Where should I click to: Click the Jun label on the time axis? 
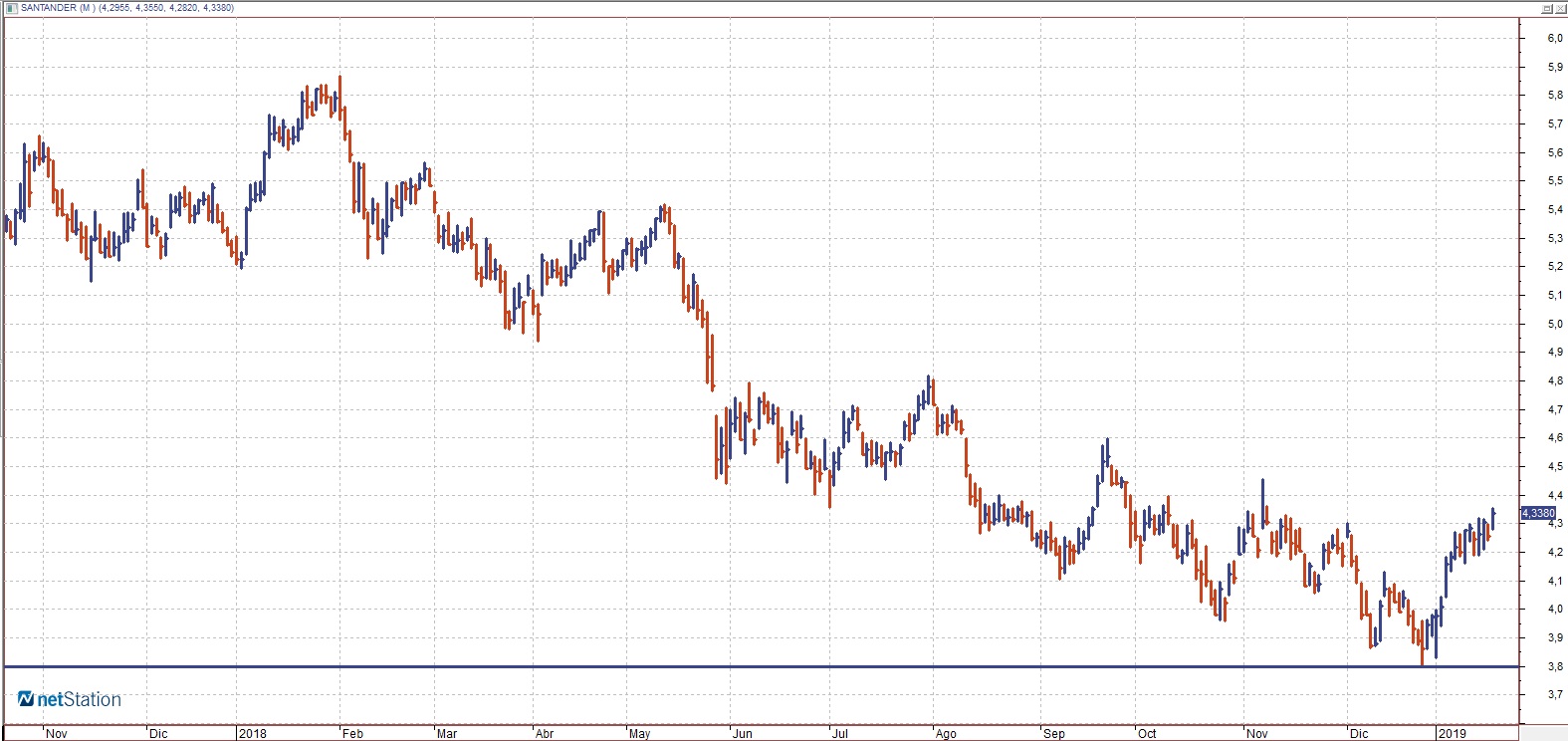pos(742,734)
